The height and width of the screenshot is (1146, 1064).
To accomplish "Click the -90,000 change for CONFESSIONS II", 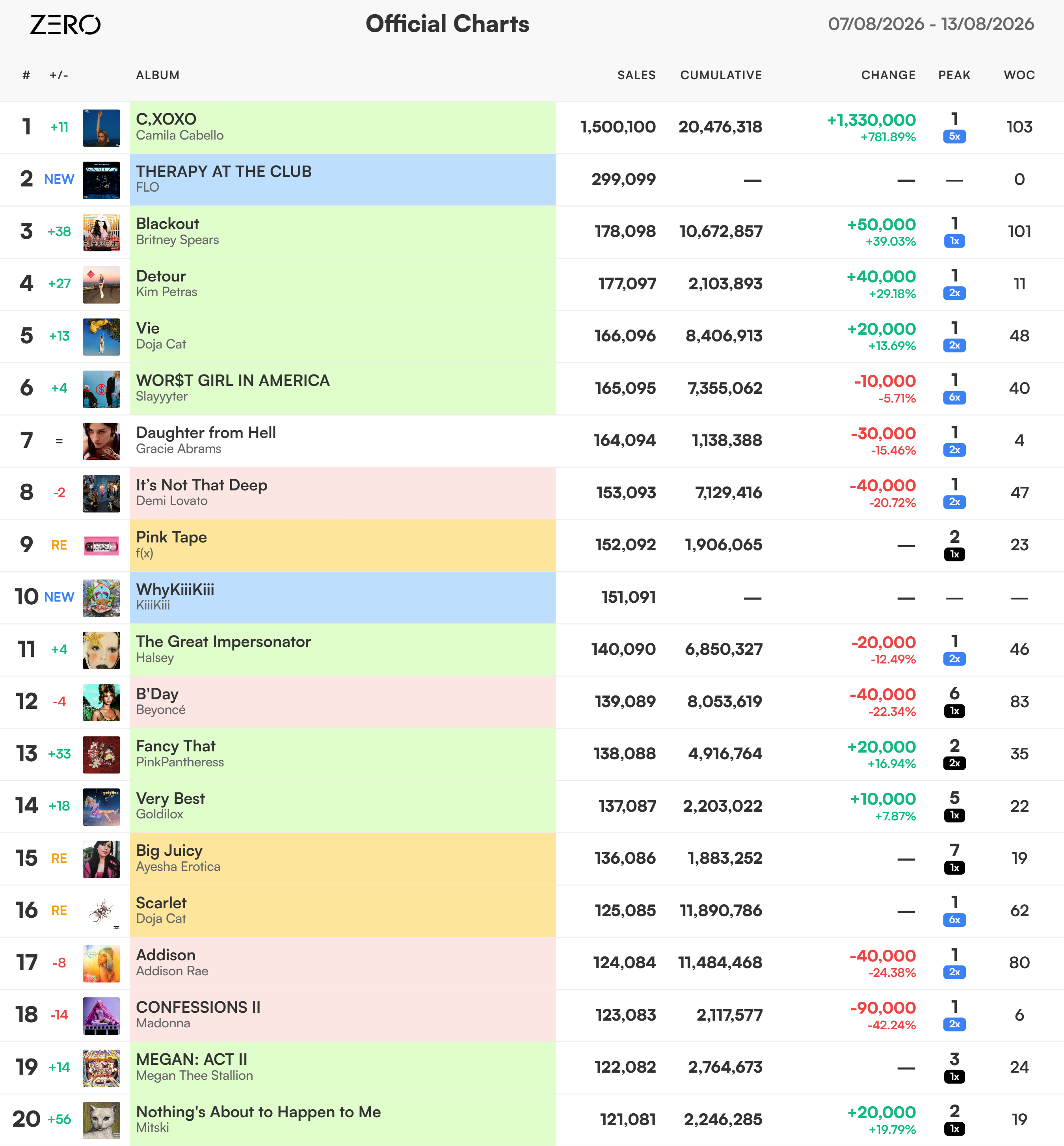I will pyautogui.click(x=883, y=1008).
